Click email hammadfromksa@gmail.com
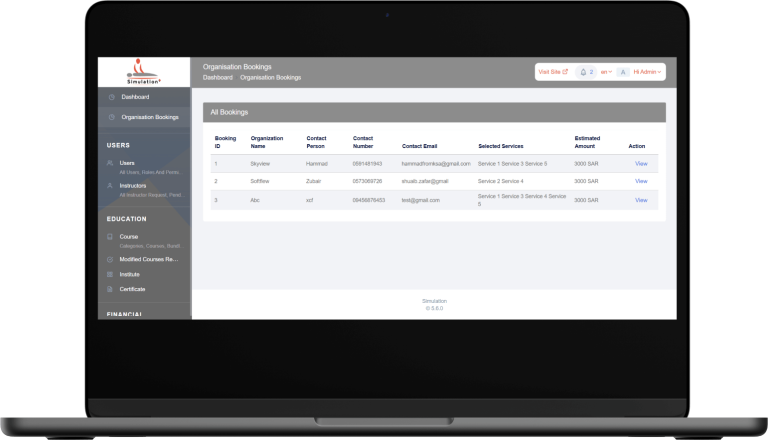Screen dimensions: 768x440 (436, 164)
